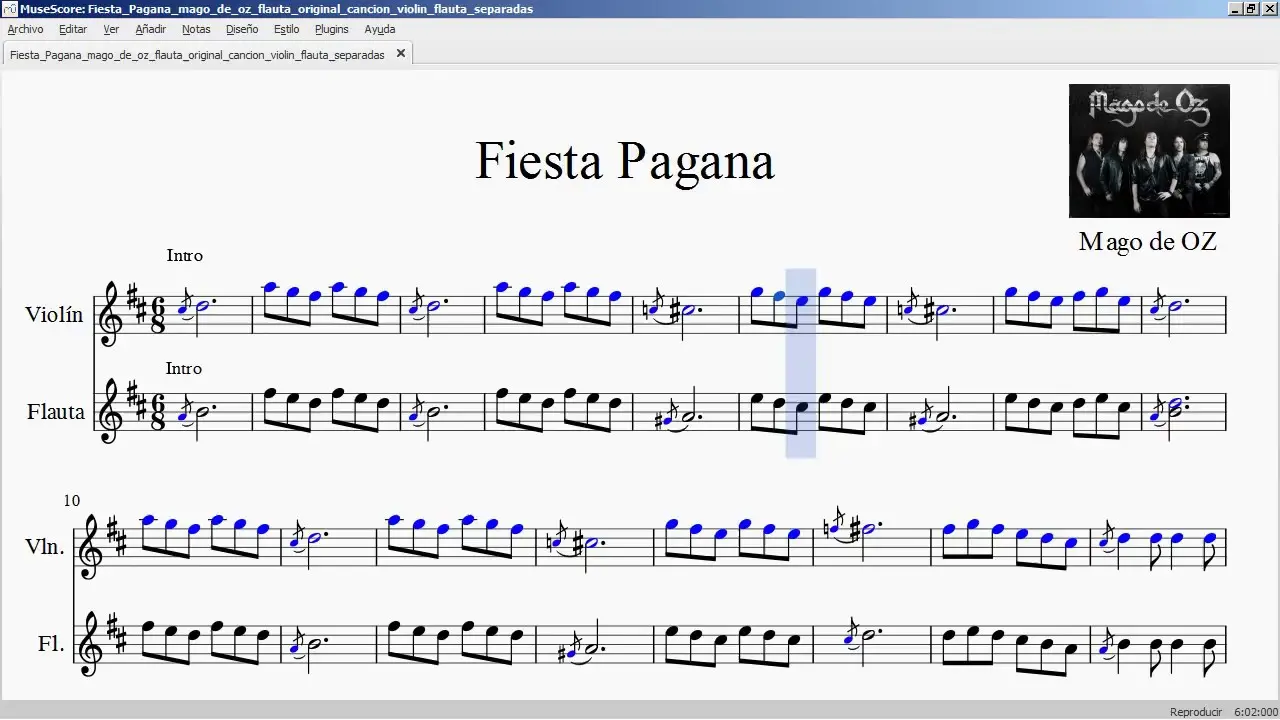Open the Estilo menu

click(x=286, y=29)
